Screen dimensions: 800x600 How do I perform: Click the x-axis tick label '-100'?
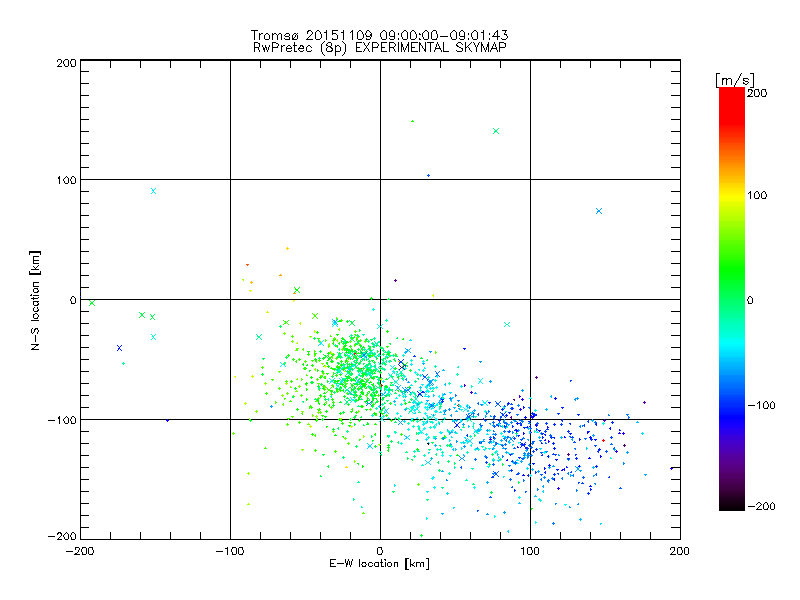[x=230, y=551]
